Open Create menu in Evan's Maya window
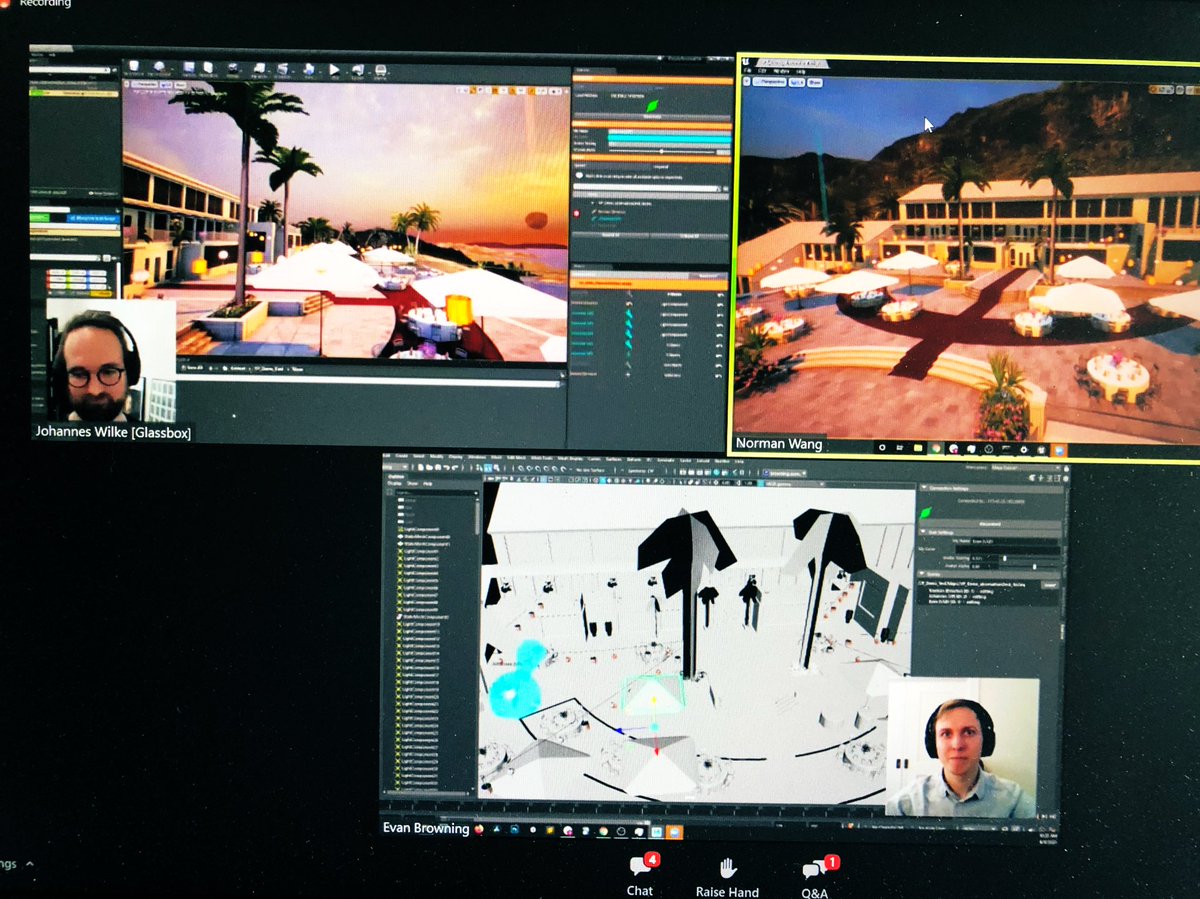The image size is (1200, 899). click(401, 458)
